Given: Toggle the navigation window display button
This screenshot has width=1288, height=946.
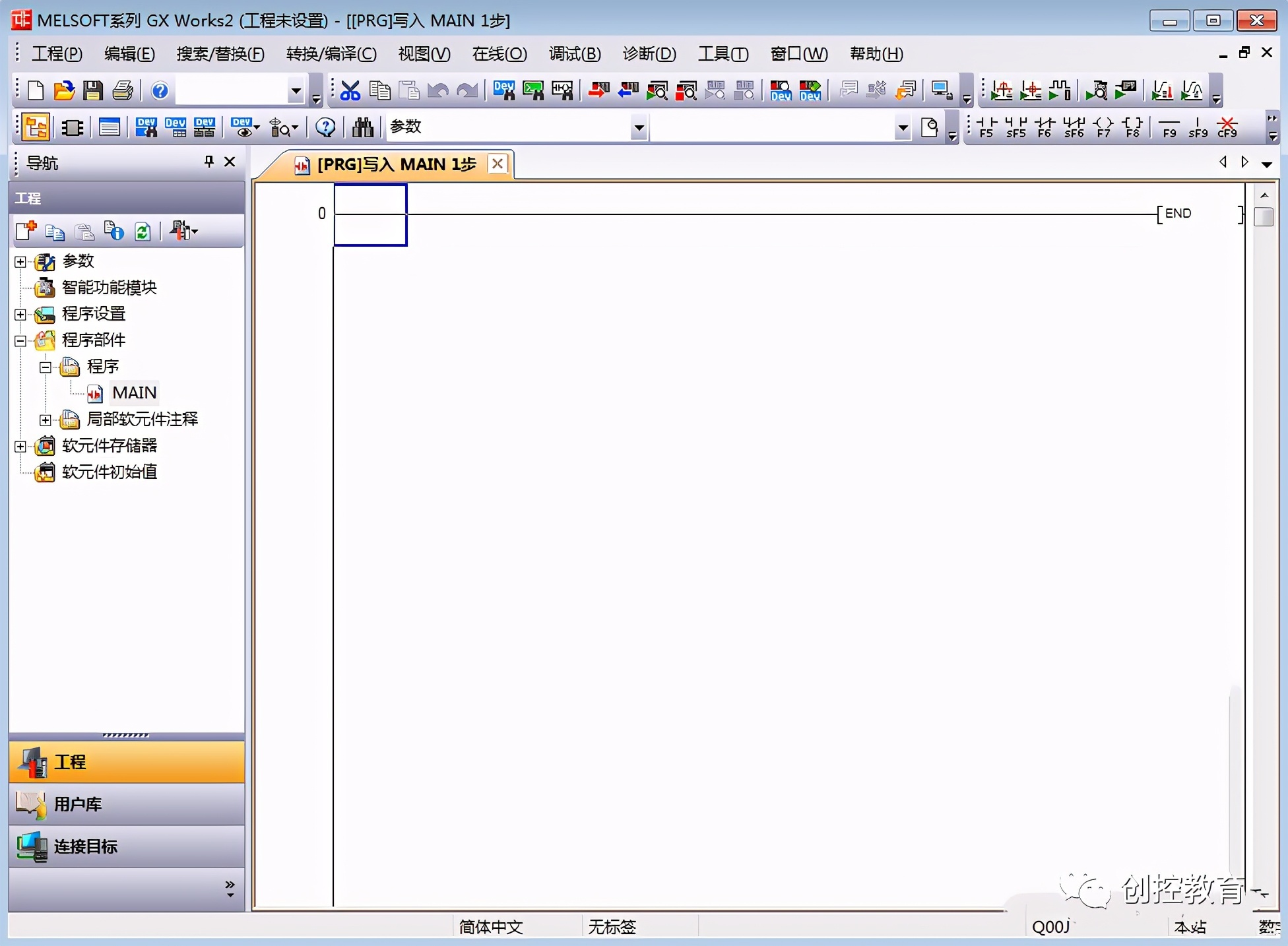Looking at the screenshot, I should 36,127.
